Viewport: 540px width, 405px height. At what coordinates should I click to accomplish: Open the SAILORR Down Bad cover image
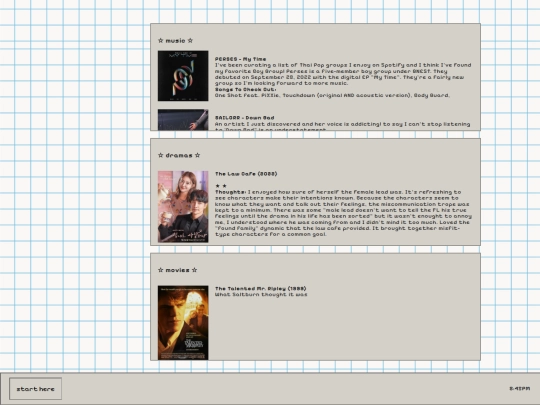[x=183, y=120]
